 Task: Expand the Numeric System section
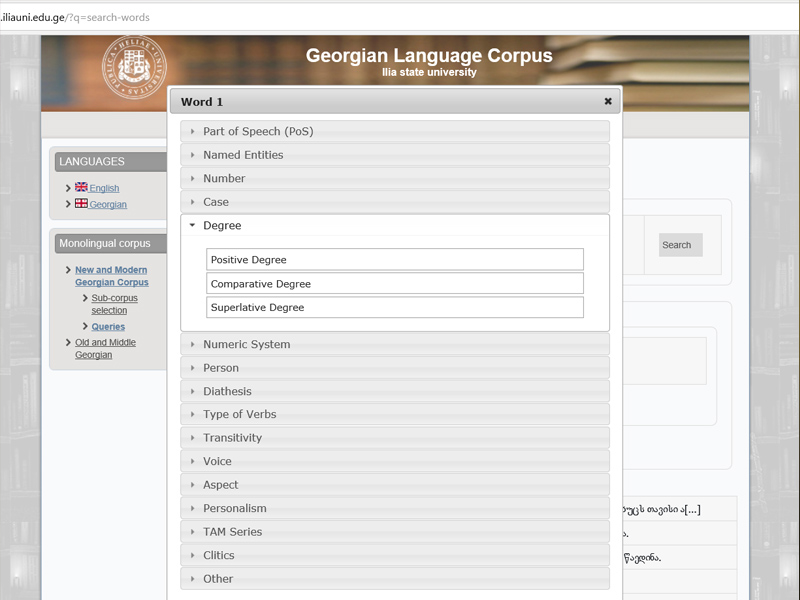[x=395, y=344]
